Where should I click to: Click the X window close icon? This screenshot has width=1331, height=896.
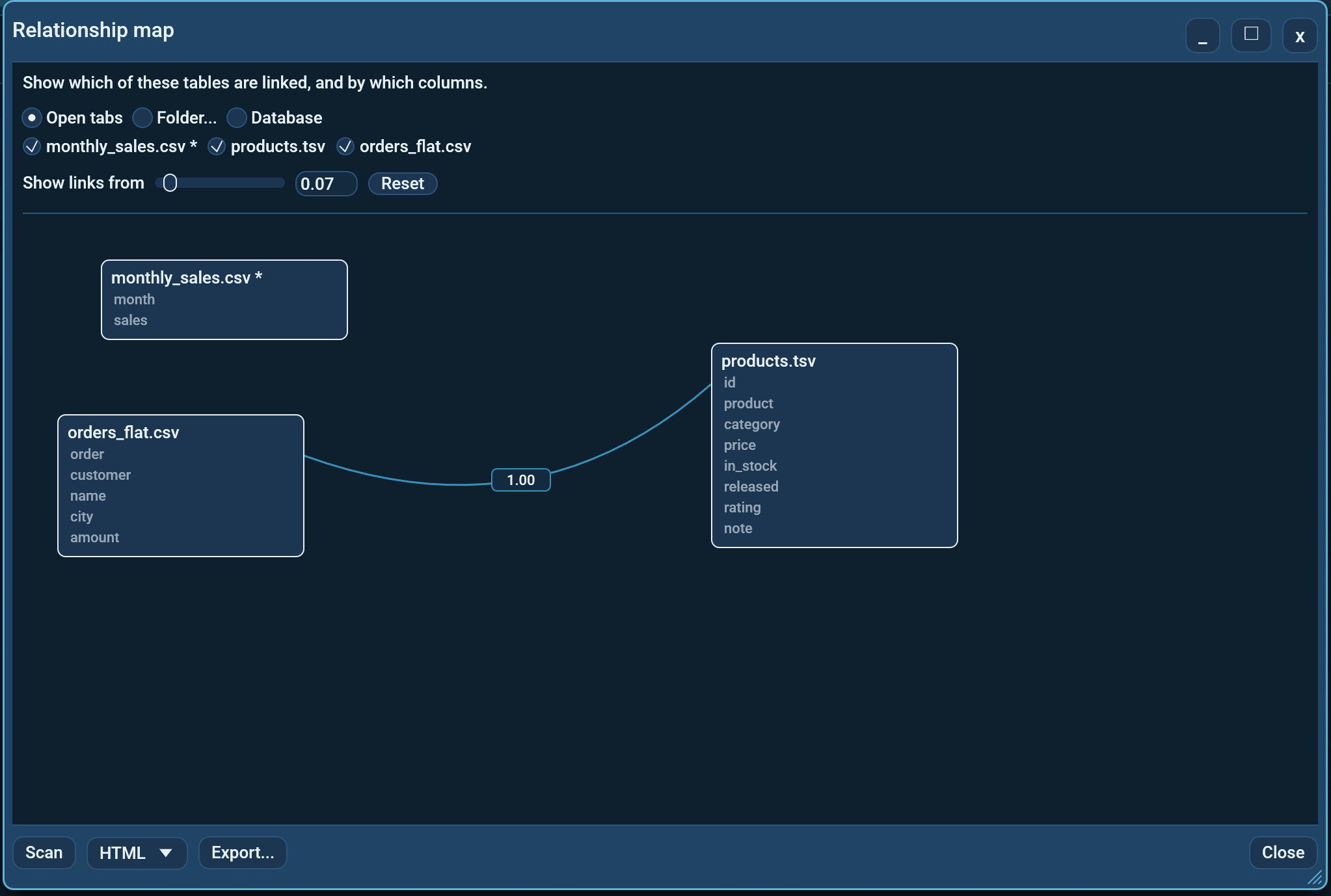click(1300, 36)
